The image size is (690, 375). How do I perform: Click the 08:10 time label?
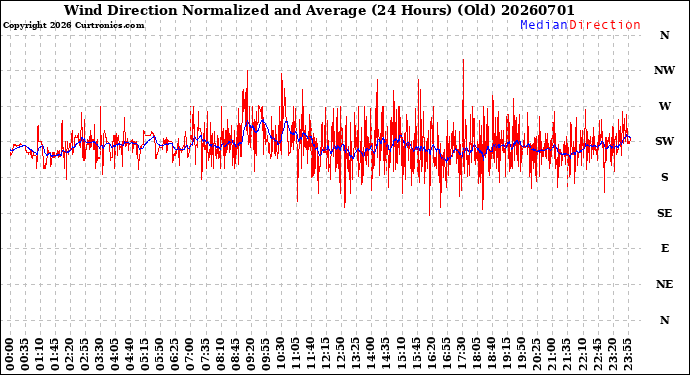pyautogui.click(x=220, y=354)
